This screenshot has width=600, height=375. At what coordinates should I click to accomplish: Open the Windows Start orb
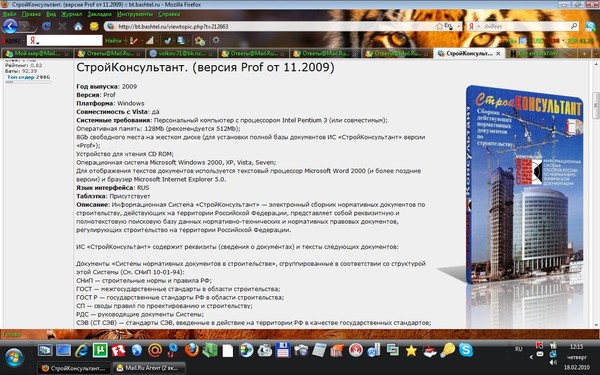tap(14, 358)
